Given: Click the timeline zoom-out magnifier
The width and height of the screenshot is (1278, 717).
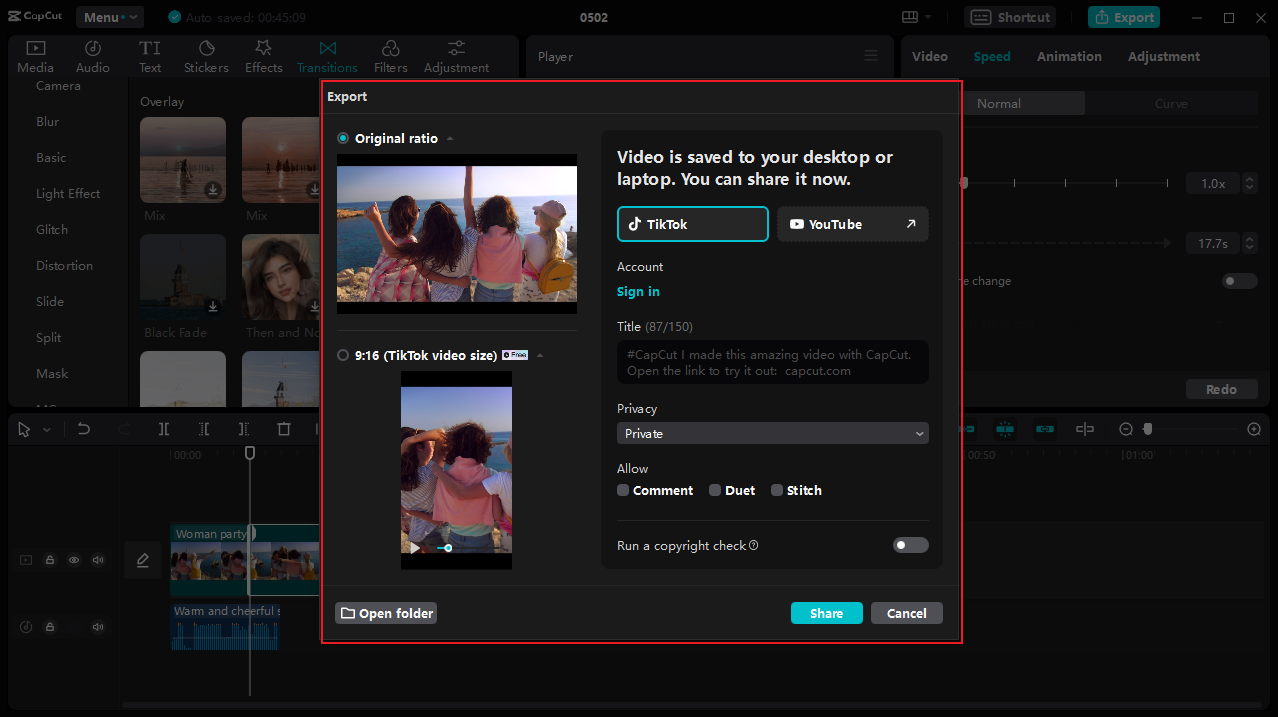Looking at the screenshot, I should [x=1126, y=429].
